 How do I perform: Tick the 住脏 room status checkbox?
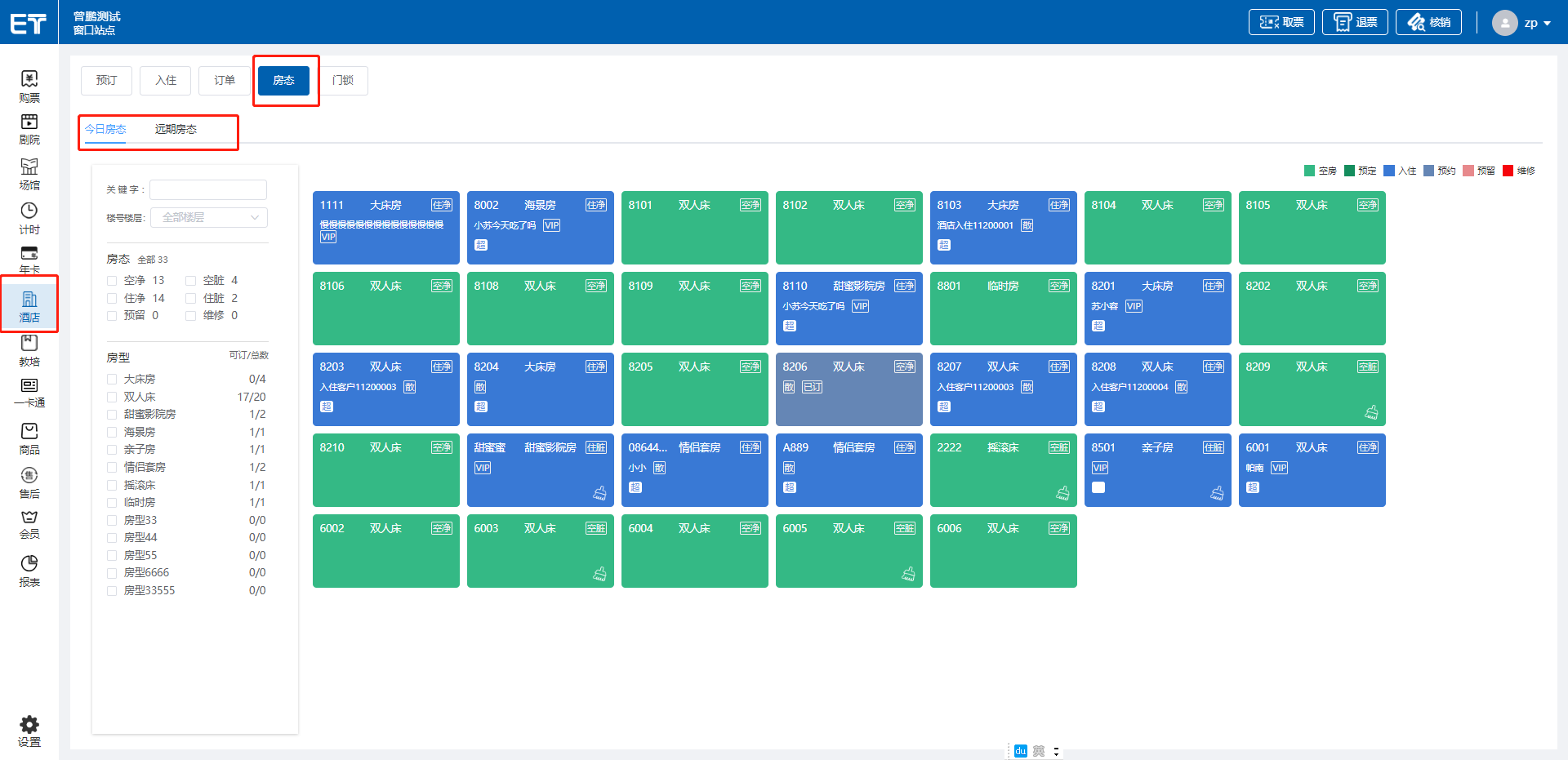tap(191, 299)
